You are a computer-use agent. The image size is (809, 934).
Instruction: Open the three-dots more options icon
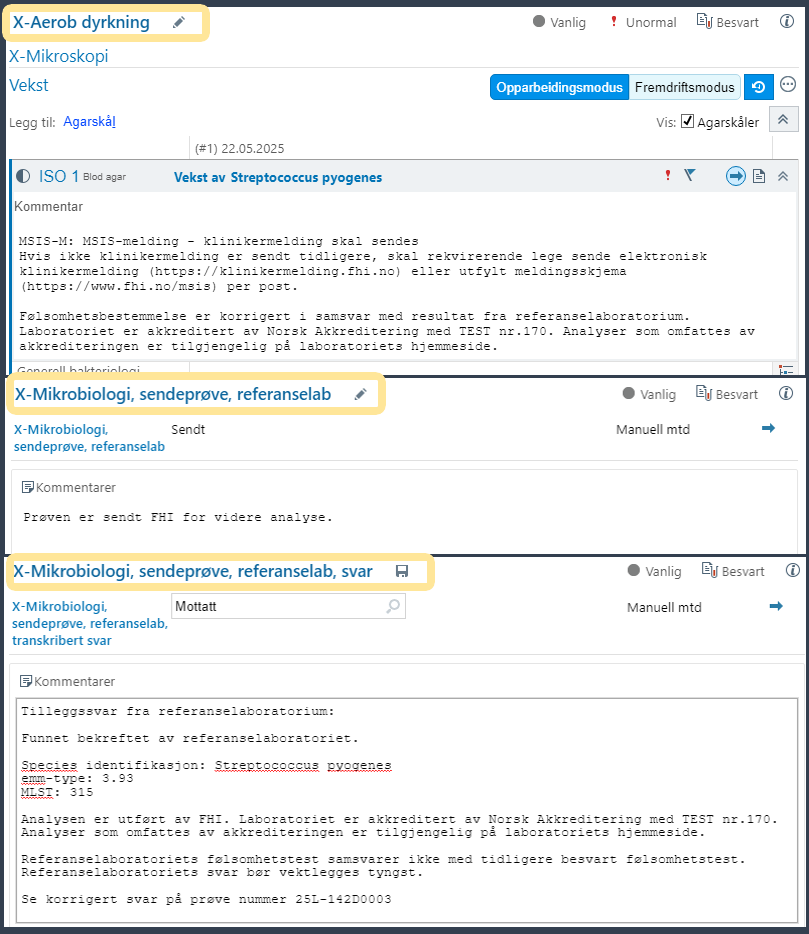tap(787, 87)
